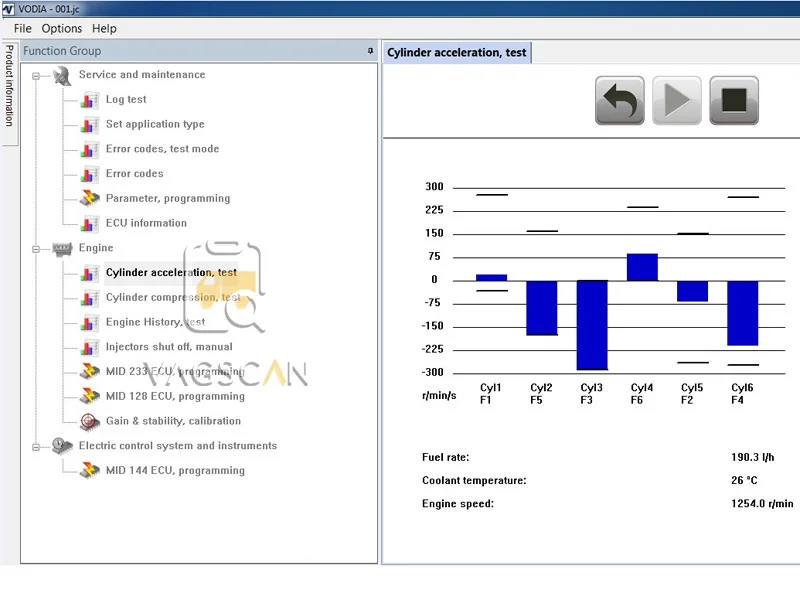The width and height of the screenshot is (800, 600).
Task: Select Cylinder compression, test
Action: coord(173,297)
